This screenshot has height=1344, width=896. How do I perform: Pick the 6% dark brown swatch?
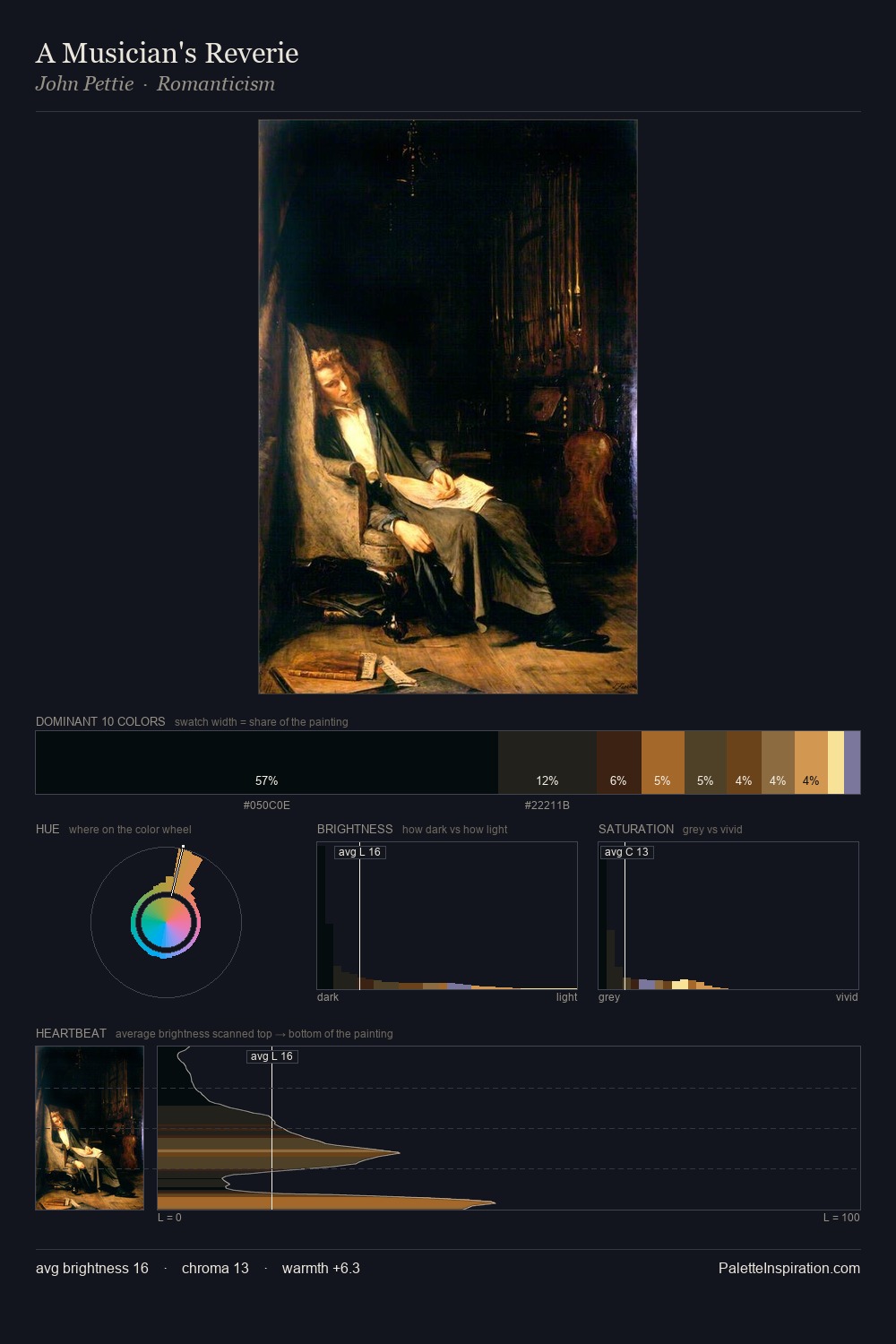coord(619,762)
